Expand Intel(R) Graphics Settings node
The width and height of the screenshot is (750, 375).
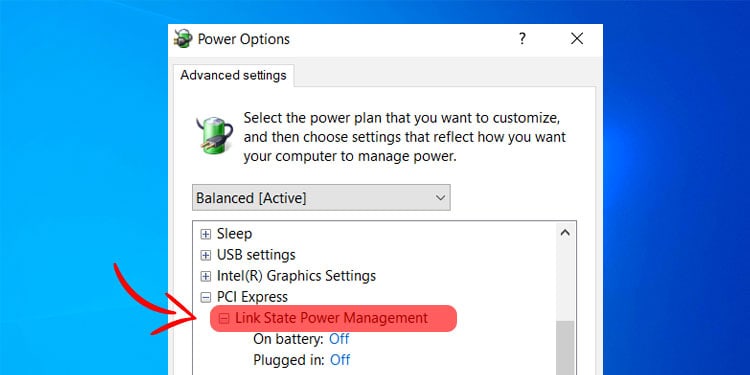point(206,276)
